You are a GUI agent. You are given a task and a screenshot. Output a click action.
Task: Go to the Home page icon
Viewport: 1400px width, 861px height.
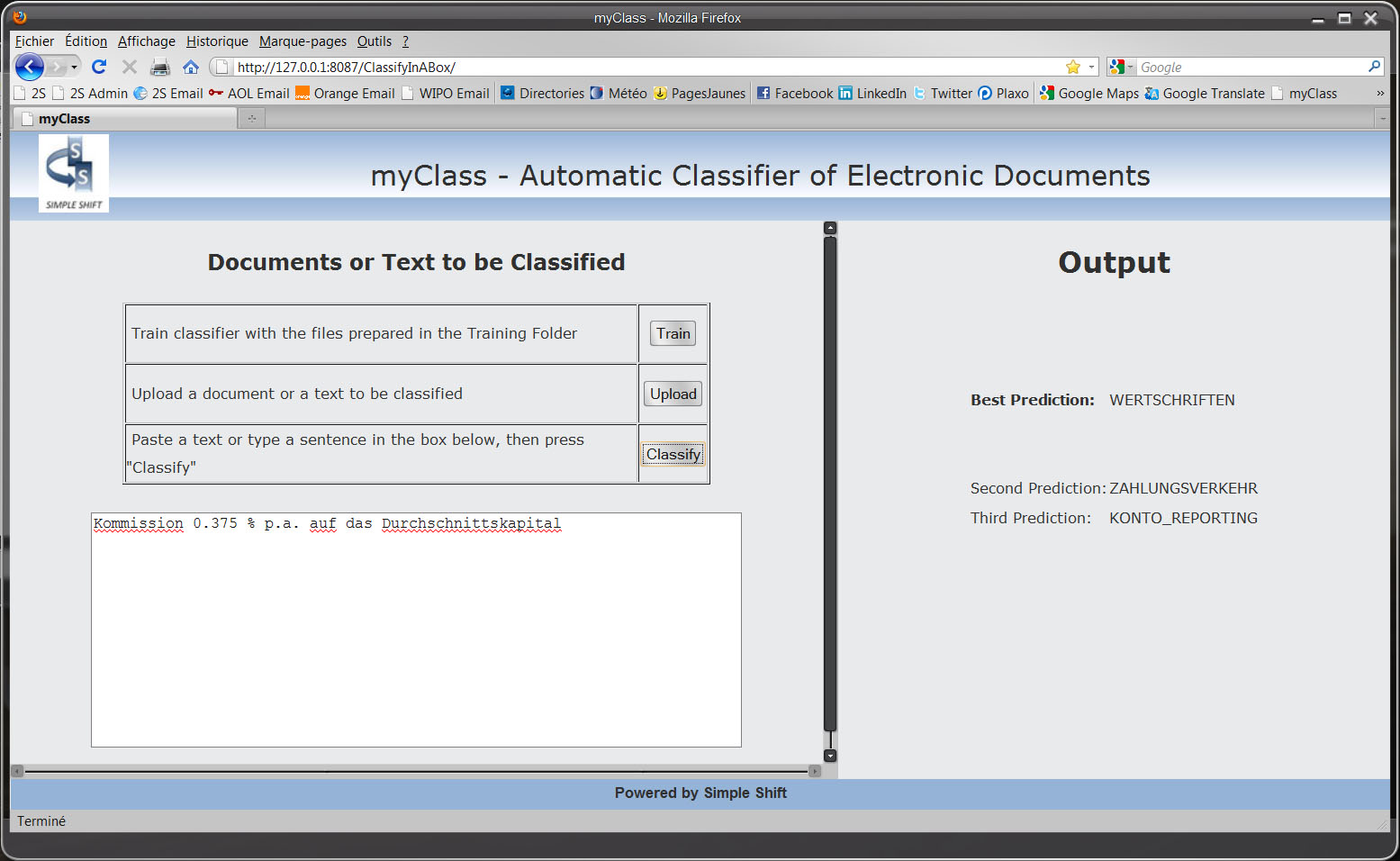coord(191,67)
